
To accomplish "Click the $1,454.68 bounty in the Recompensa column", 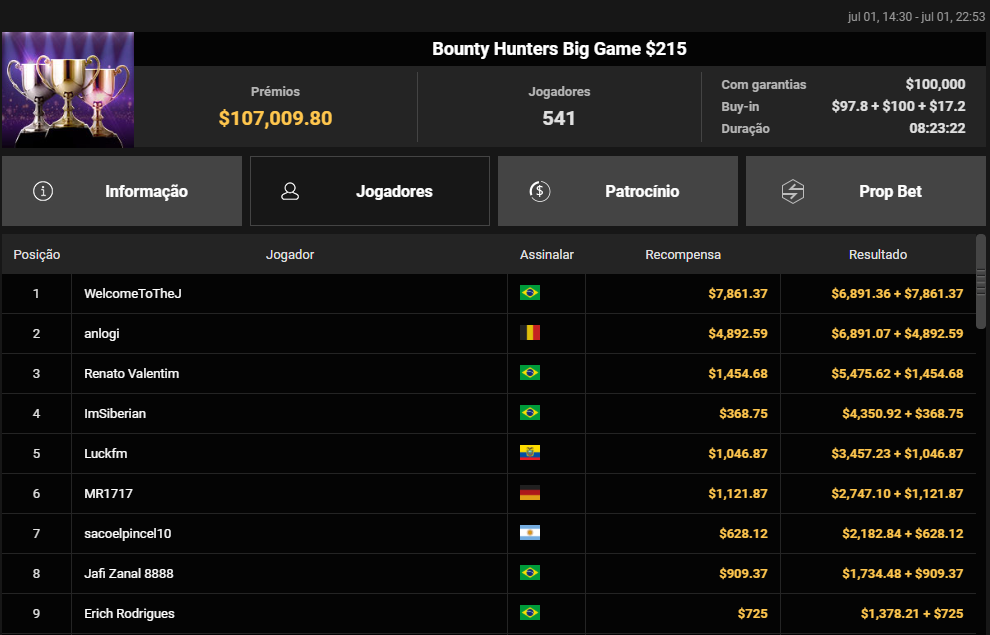I will point(738,374).
